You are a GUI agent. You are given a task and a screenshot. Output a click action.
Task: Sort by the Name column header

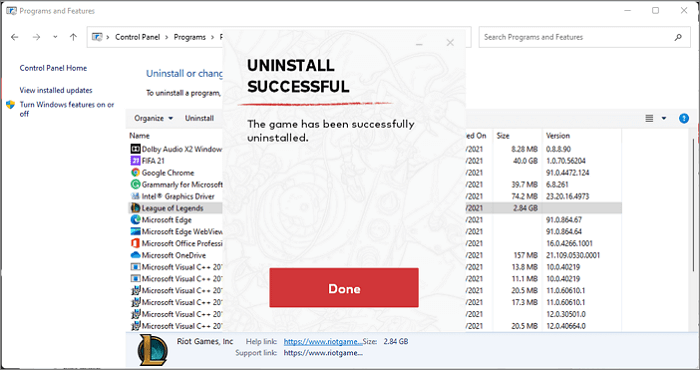click(139, 135)
